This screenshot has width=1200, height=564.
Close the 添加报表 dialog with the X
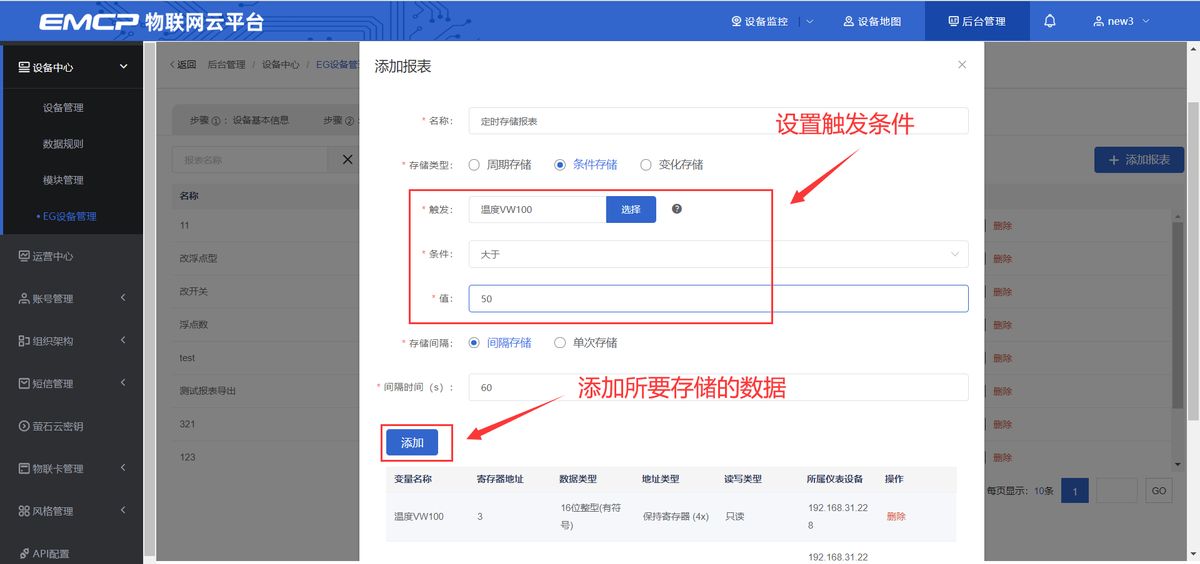tap(962, 65)
